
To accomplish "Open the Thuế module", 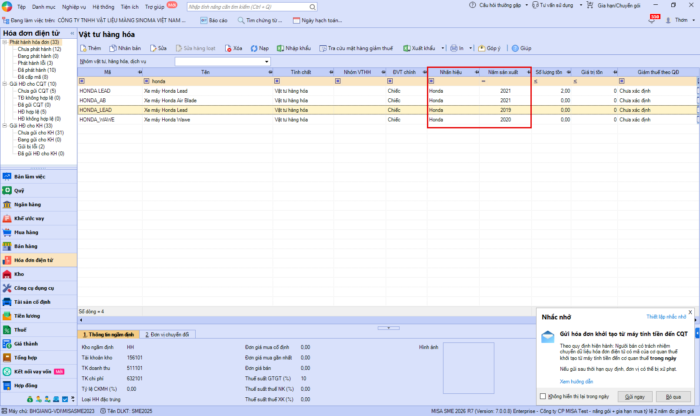I will click(39, 329).
